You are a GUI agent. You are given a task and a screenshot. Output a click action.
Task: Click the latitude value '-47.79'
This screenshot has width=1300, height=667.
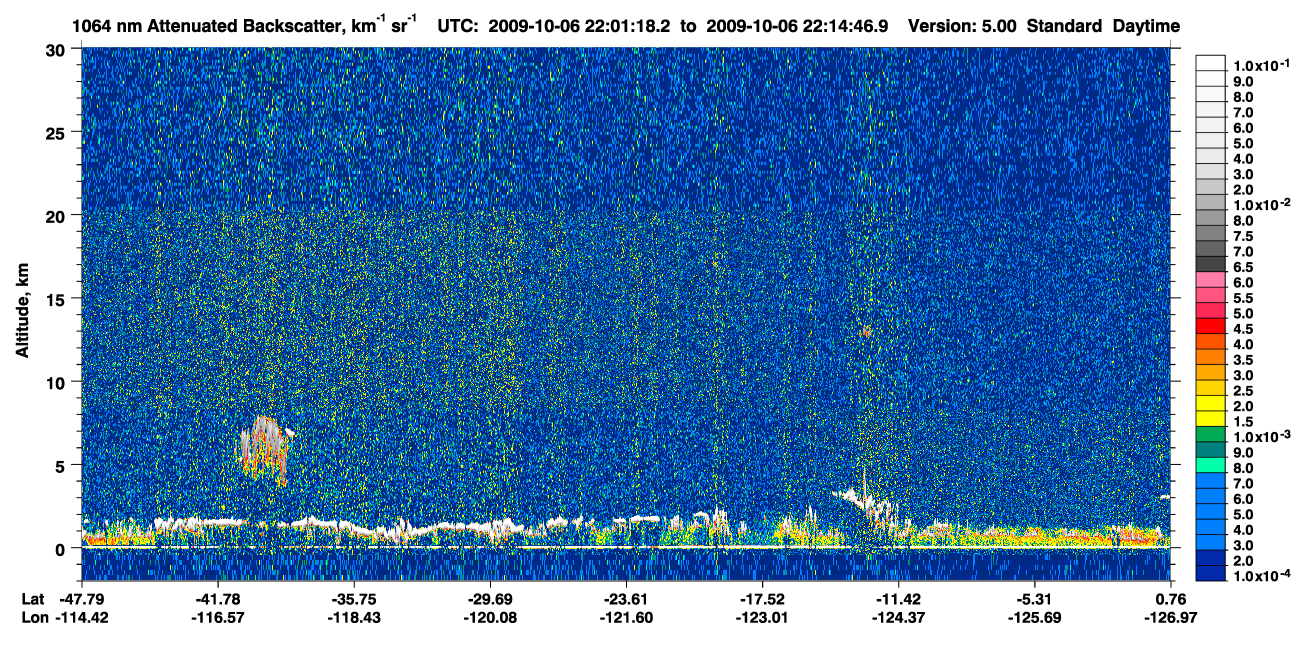82,598
